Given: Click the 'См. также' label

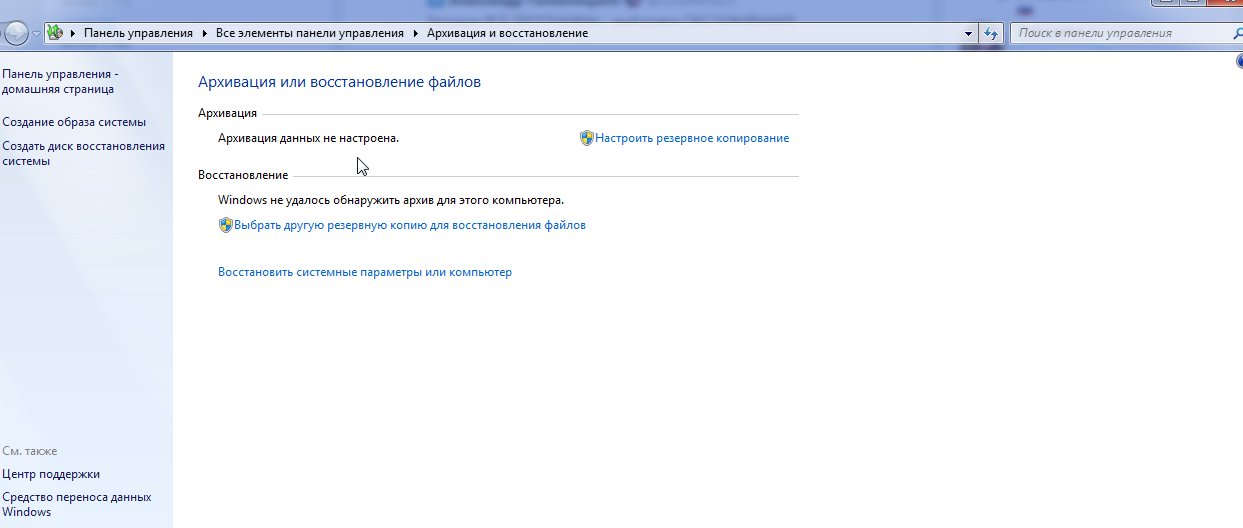Looking at the screenshot, I should pyautogui.click(x=30, y=451).
